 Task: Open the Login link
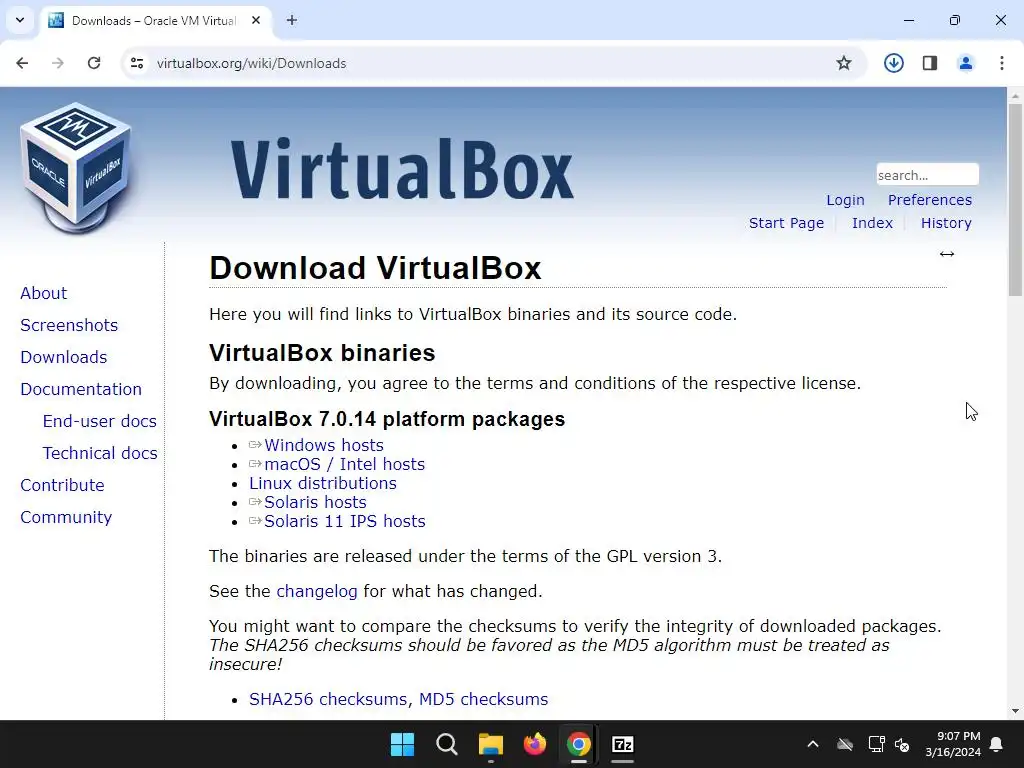point(845,200)
